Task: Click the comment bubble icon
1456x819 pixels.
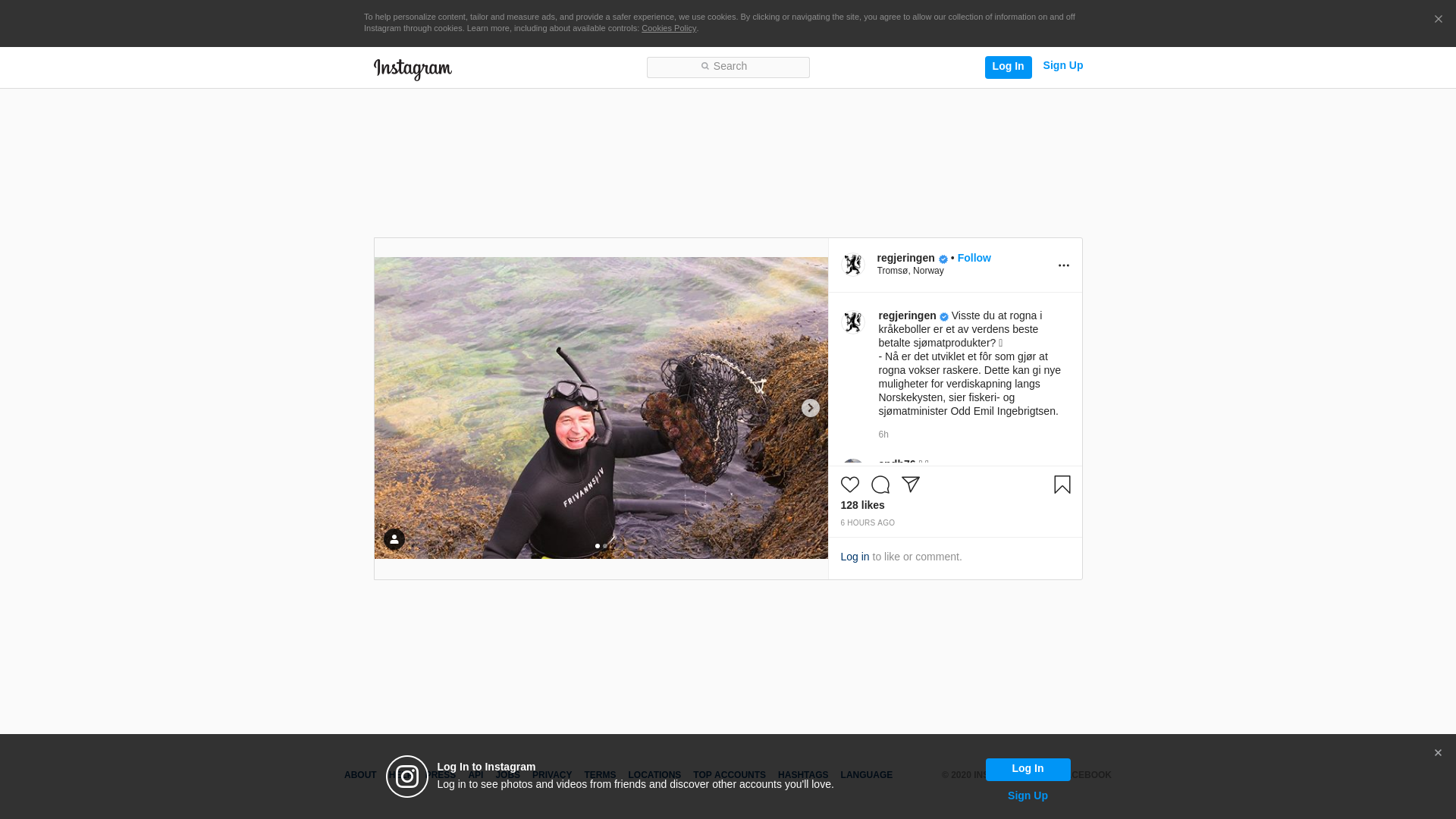Action: click(x=880, y=485)
